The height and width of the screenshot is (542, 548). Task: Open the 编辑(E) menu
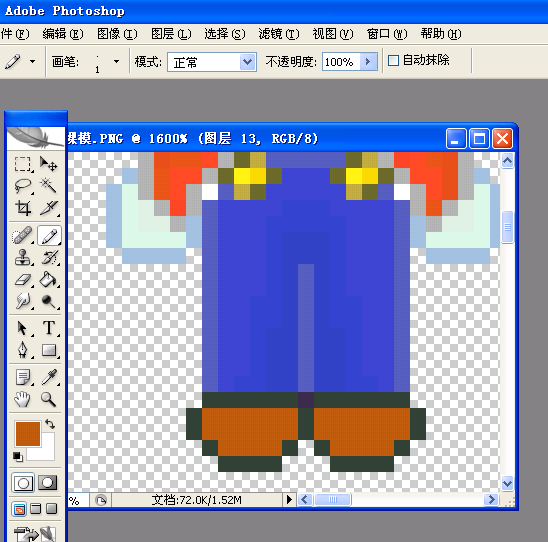click(63, 34)
